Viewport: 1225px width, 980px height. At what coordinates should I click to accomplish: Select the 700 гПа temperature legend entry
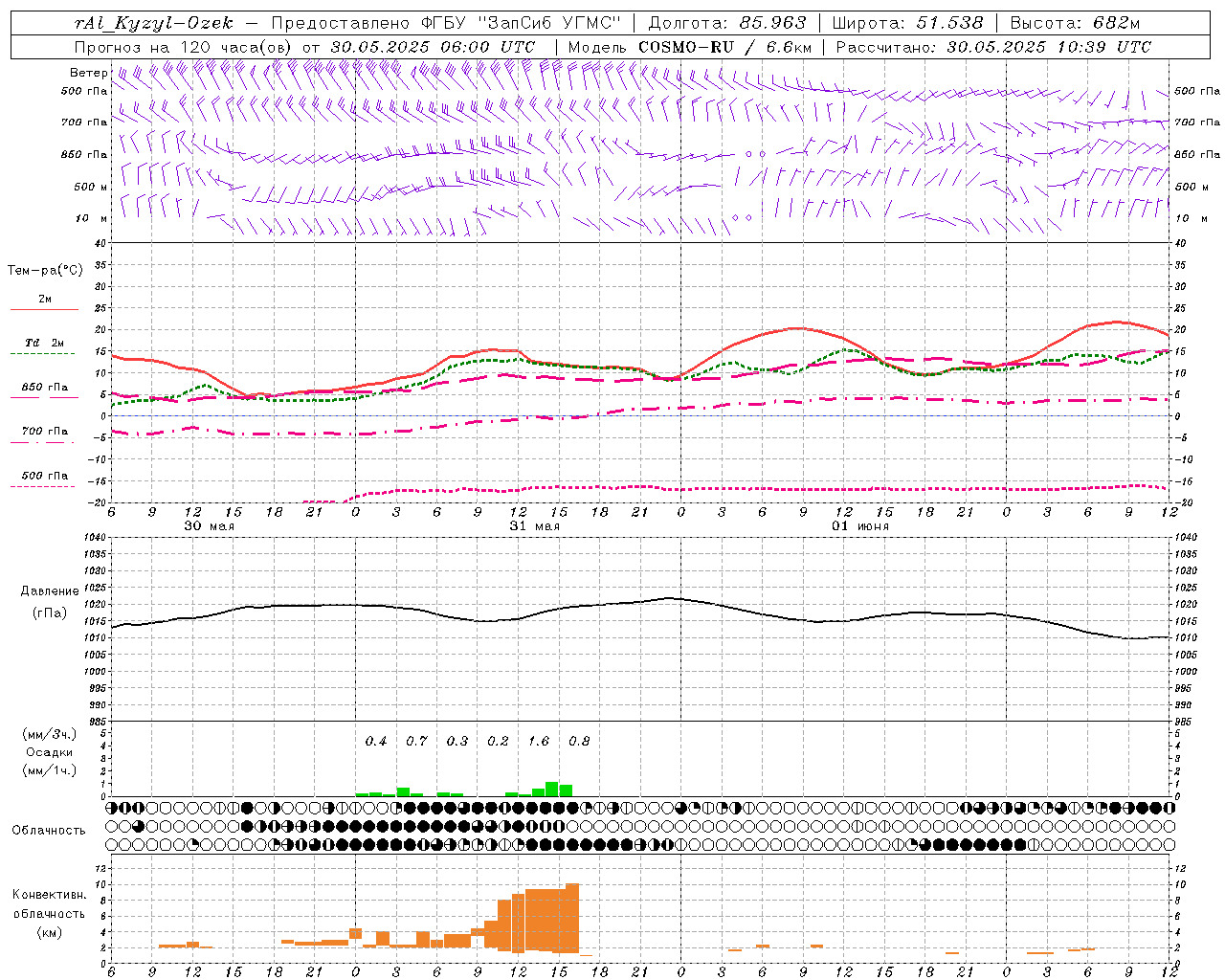44,432
